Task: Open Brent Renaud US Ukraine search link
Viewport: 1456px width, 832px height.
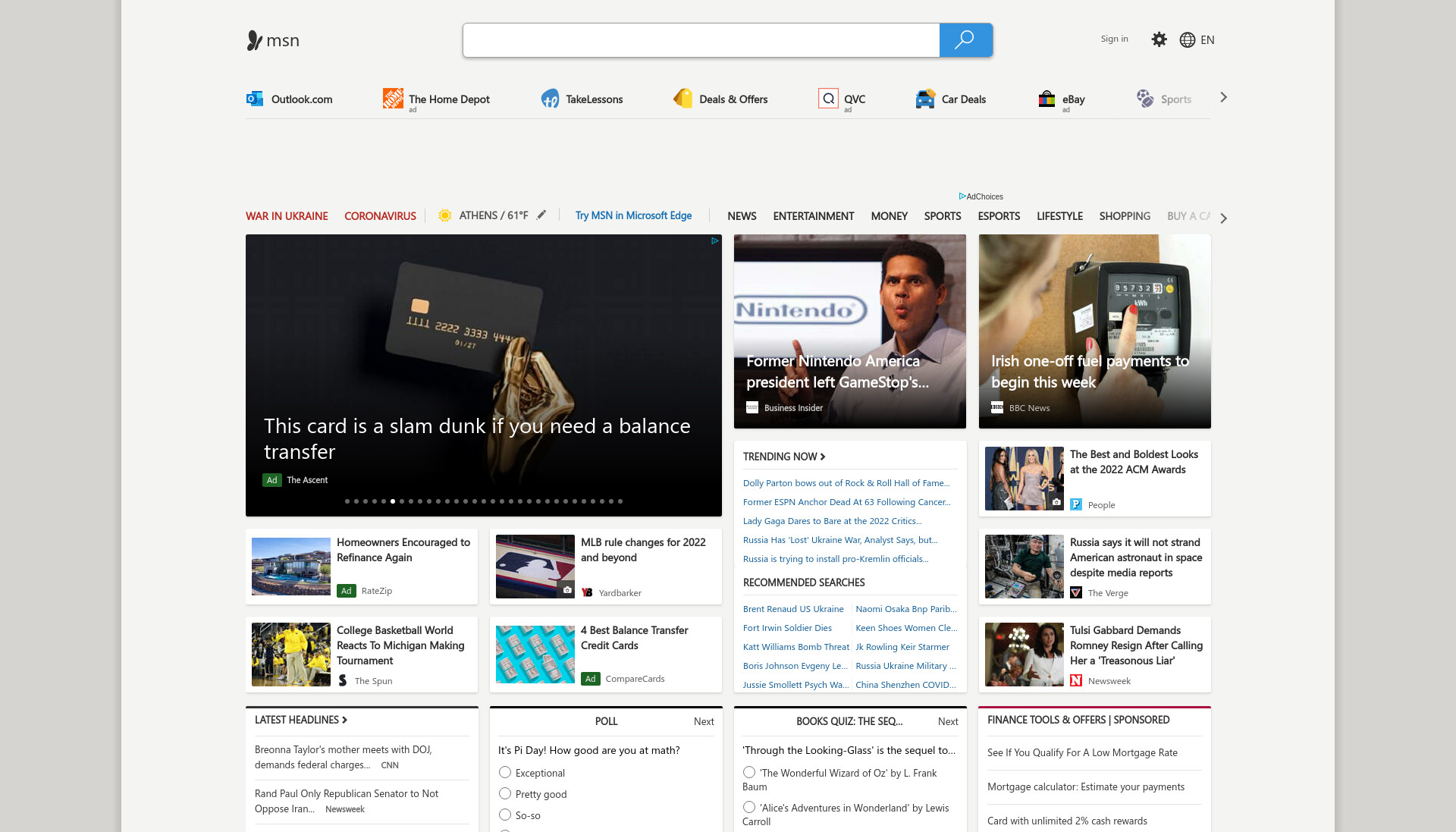Action: point(793,608)
